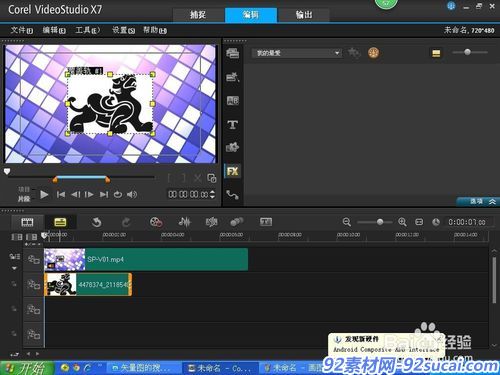Open the Path library icon
The width and height of the screenshot is (500, 375).
233,195
